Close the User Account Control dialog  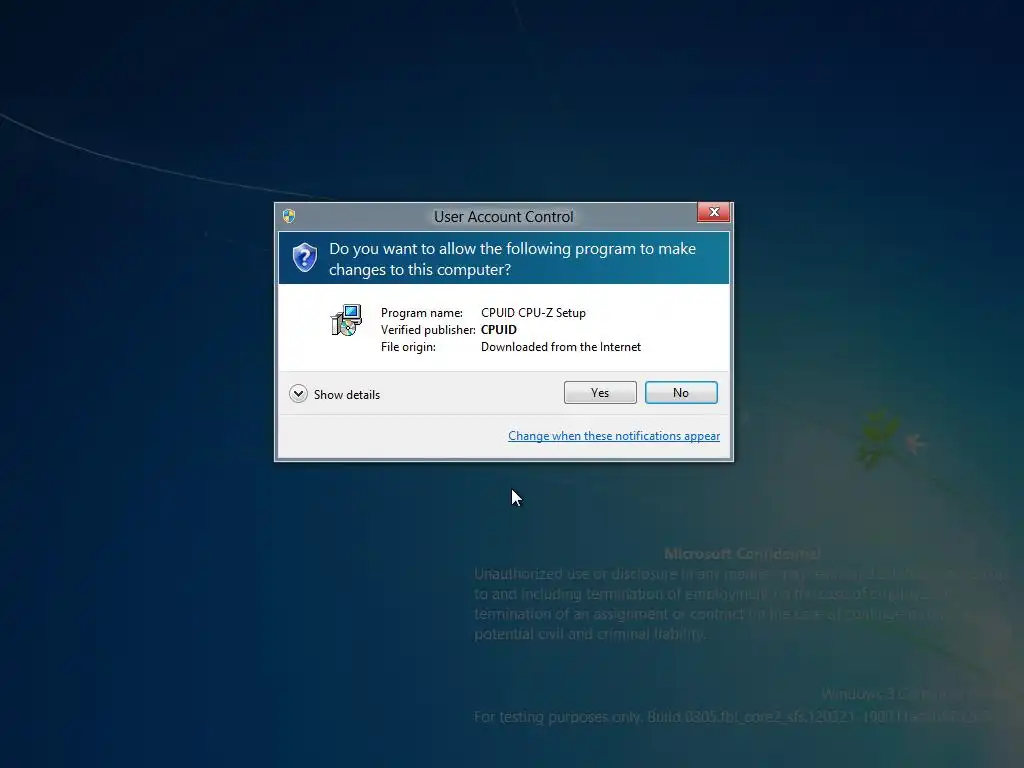[713, 212]
